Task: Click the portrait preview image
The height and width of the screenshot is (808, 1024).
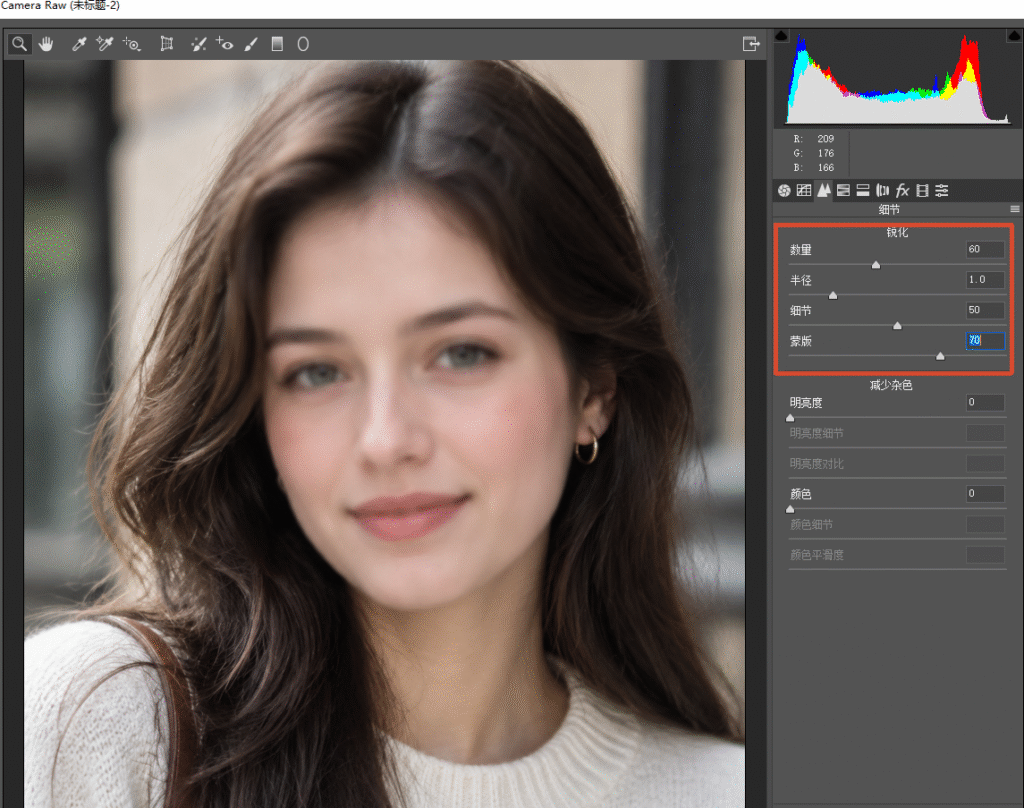Action: [x=384, y=434]
